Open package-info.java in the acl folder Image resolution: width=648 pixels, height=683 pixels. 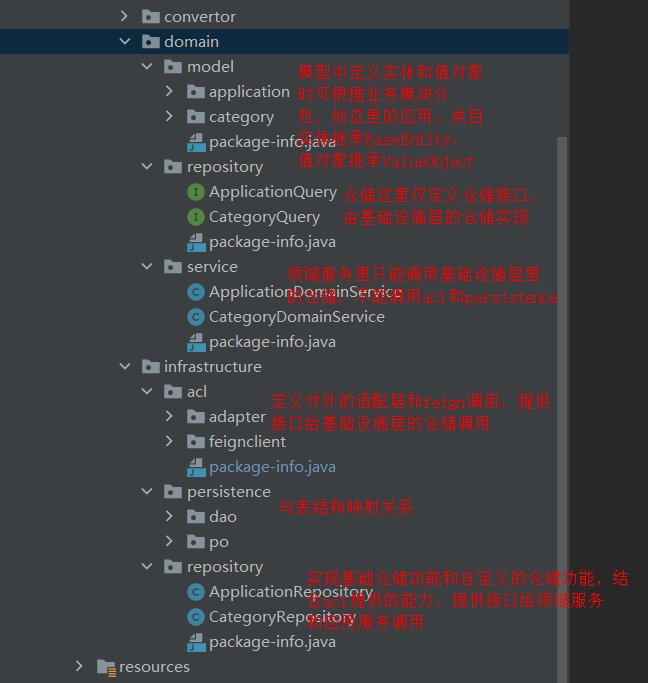(271, 467)
